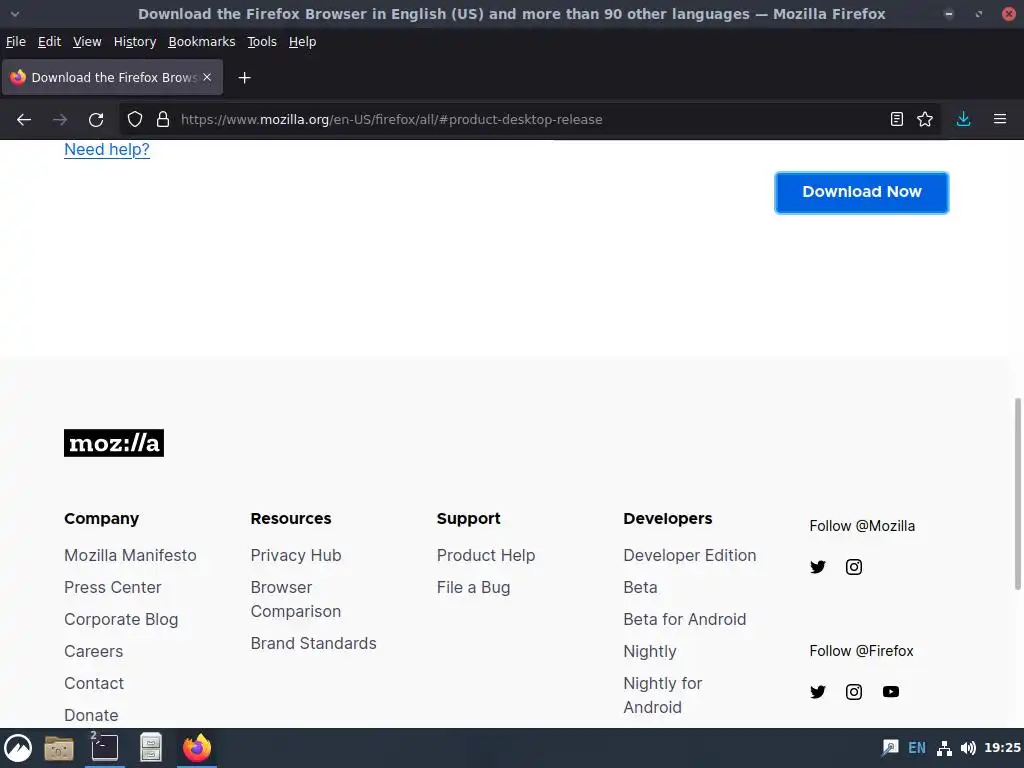Viewport: 1024px width, 768px height.
Task: Bookmark this page with the star
Action: [925, 120]
